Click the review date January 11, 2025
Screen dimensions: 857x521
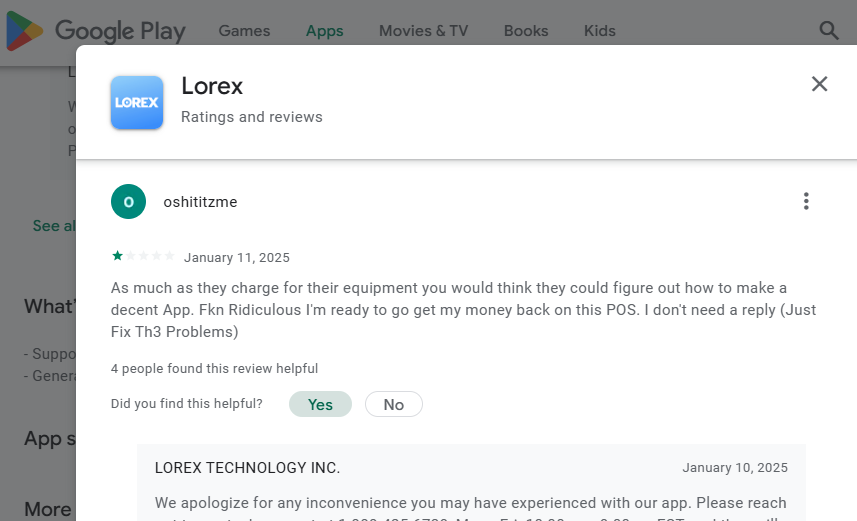pyautogui.click(x=237, y=257)
